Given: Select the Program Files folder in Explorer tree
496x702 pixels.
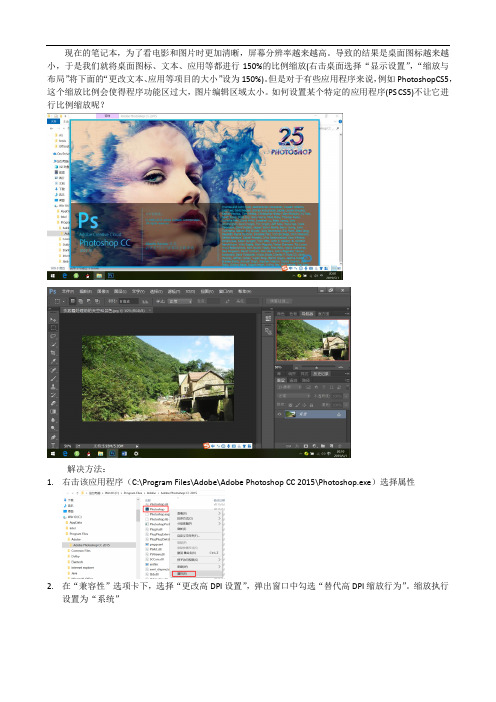Looking at the screenshot, I should pyautogui.click(x=79, y=534).
